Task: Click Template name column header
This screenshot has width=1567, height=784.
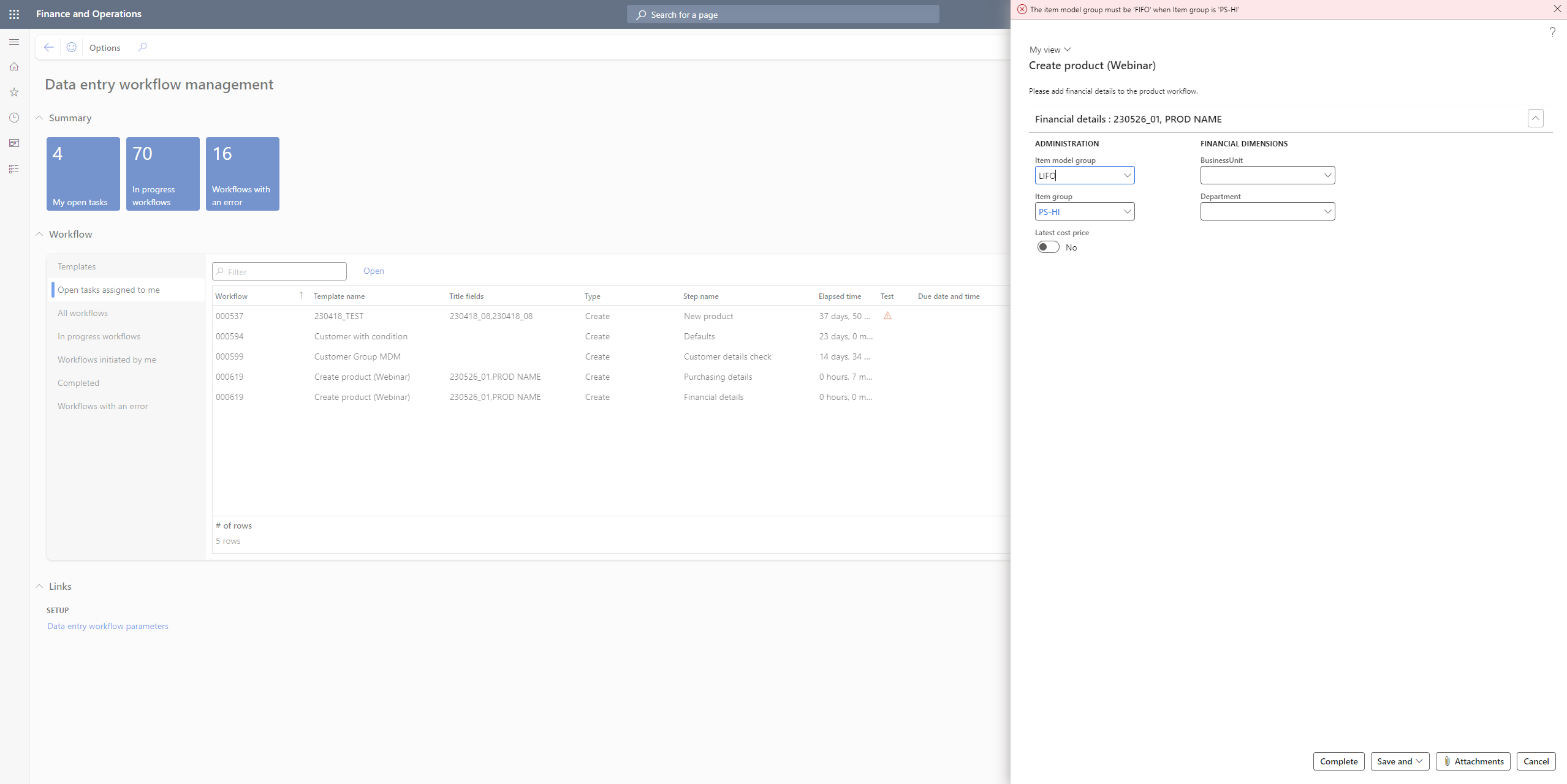Action: point(339,296)
